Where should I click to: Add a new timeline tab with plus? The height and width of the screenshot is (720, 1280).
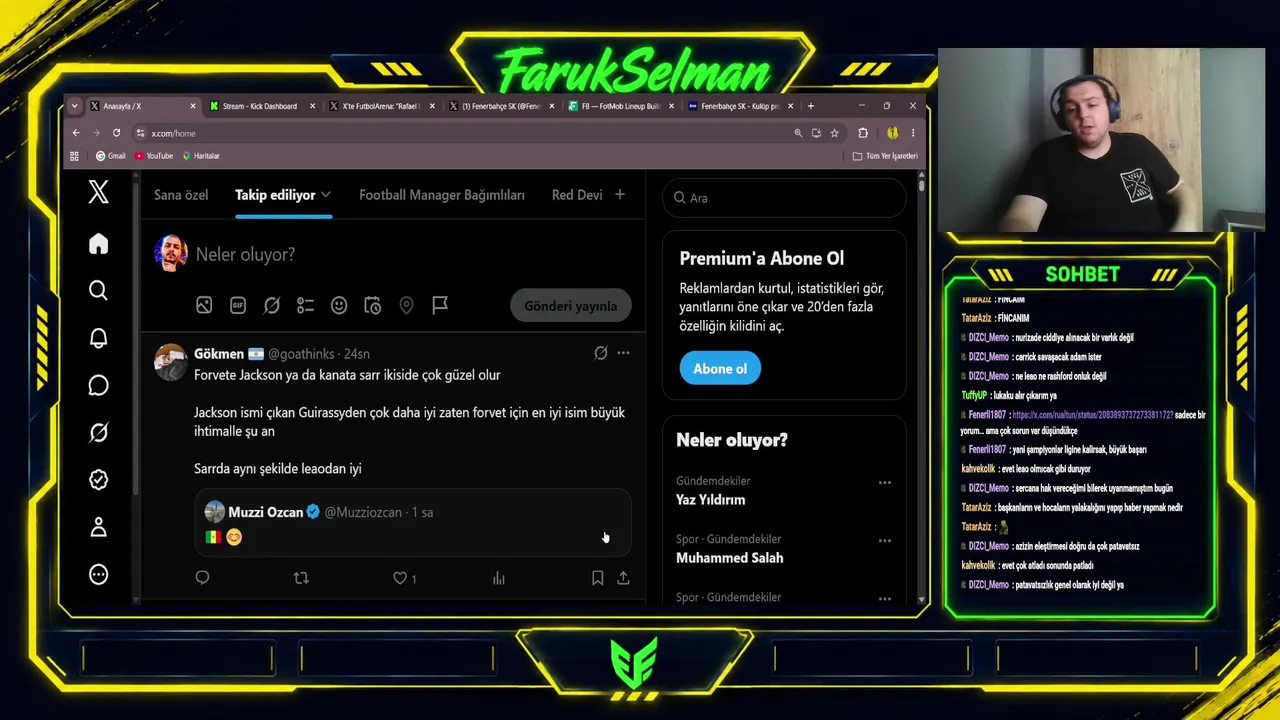pyautogui.click(x=620, y=195)
